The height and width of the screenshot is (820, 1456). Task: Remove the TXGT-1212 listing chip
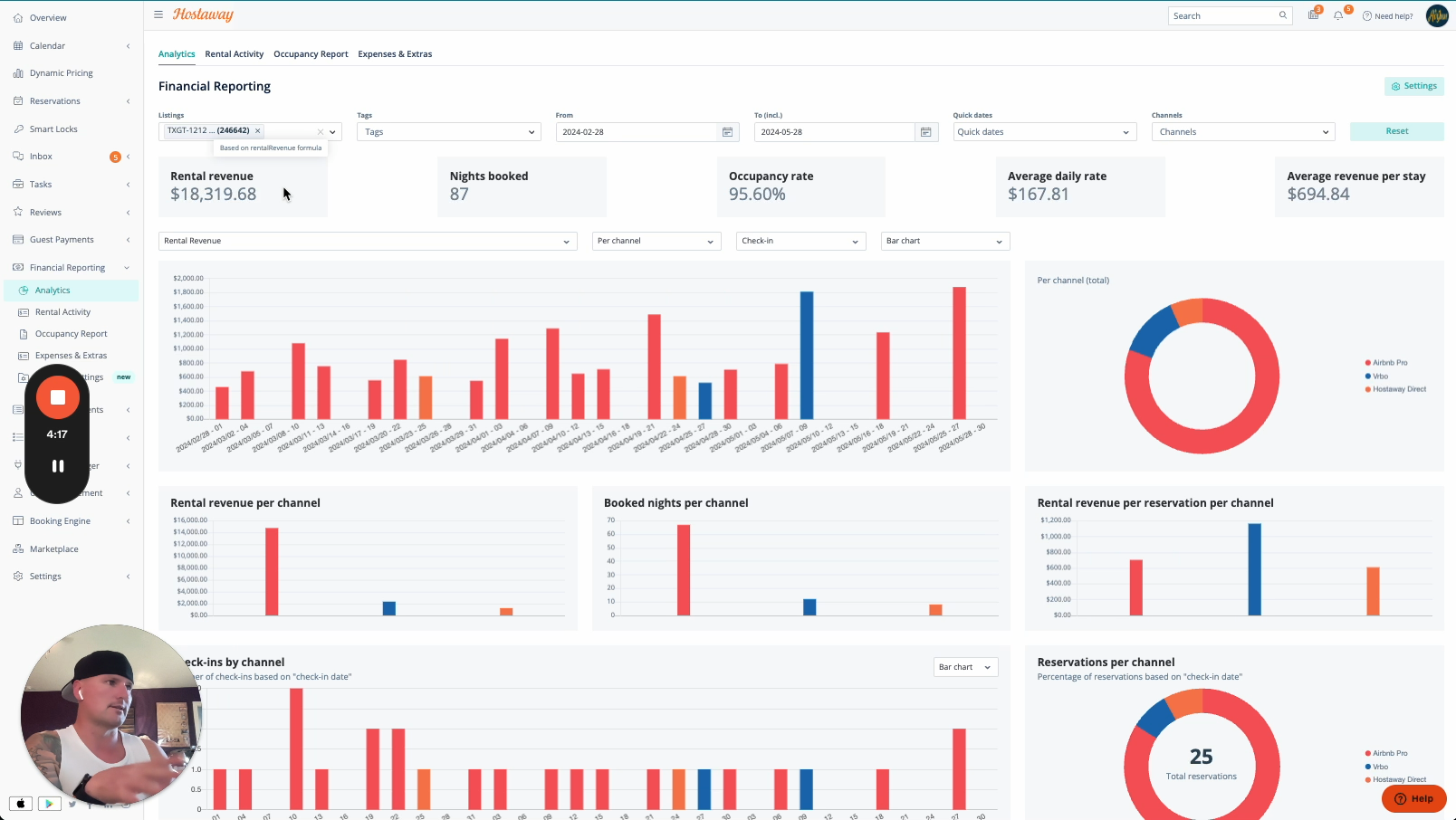257,131
